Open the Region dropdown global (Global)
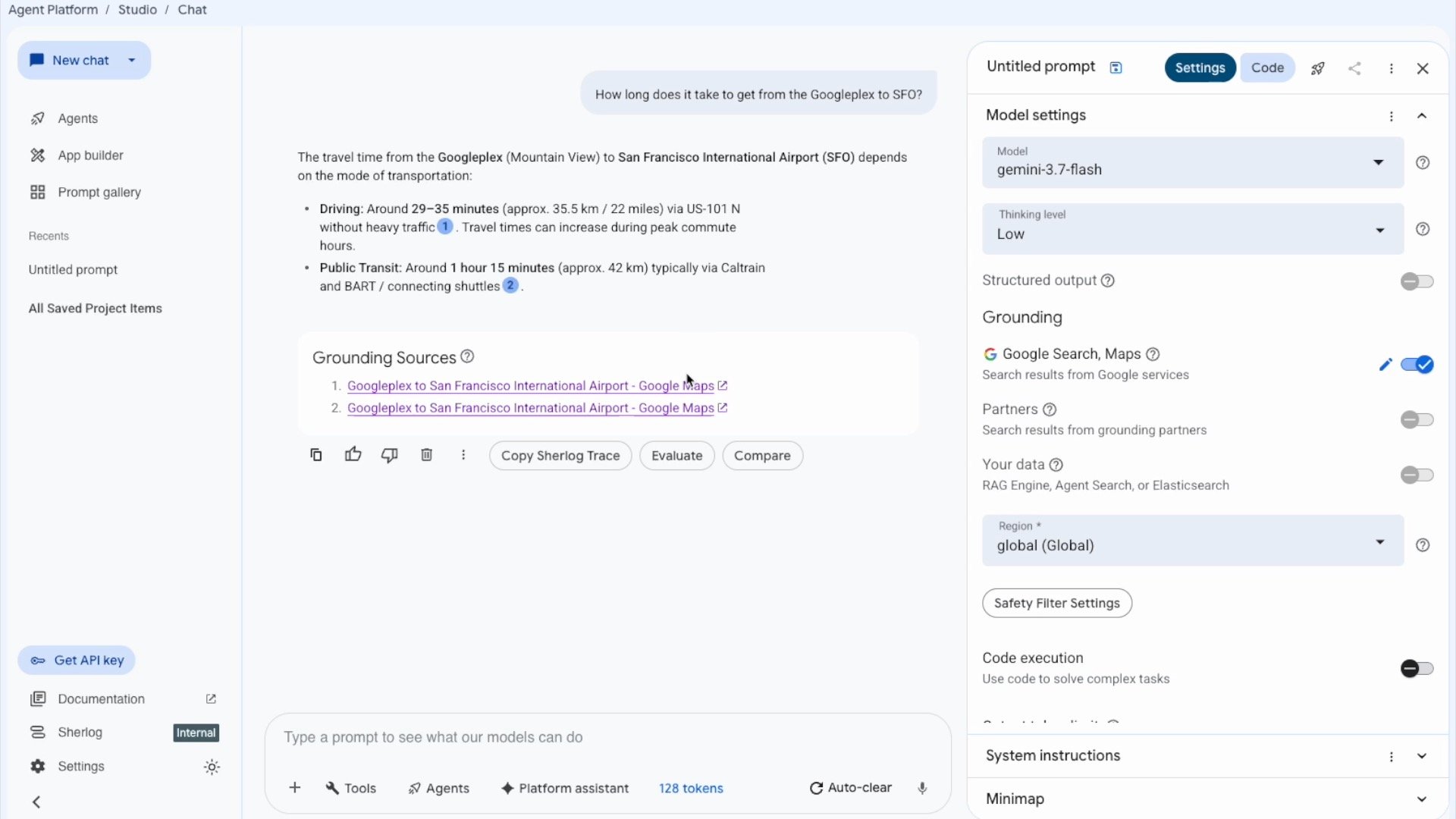 (1193, 541)
